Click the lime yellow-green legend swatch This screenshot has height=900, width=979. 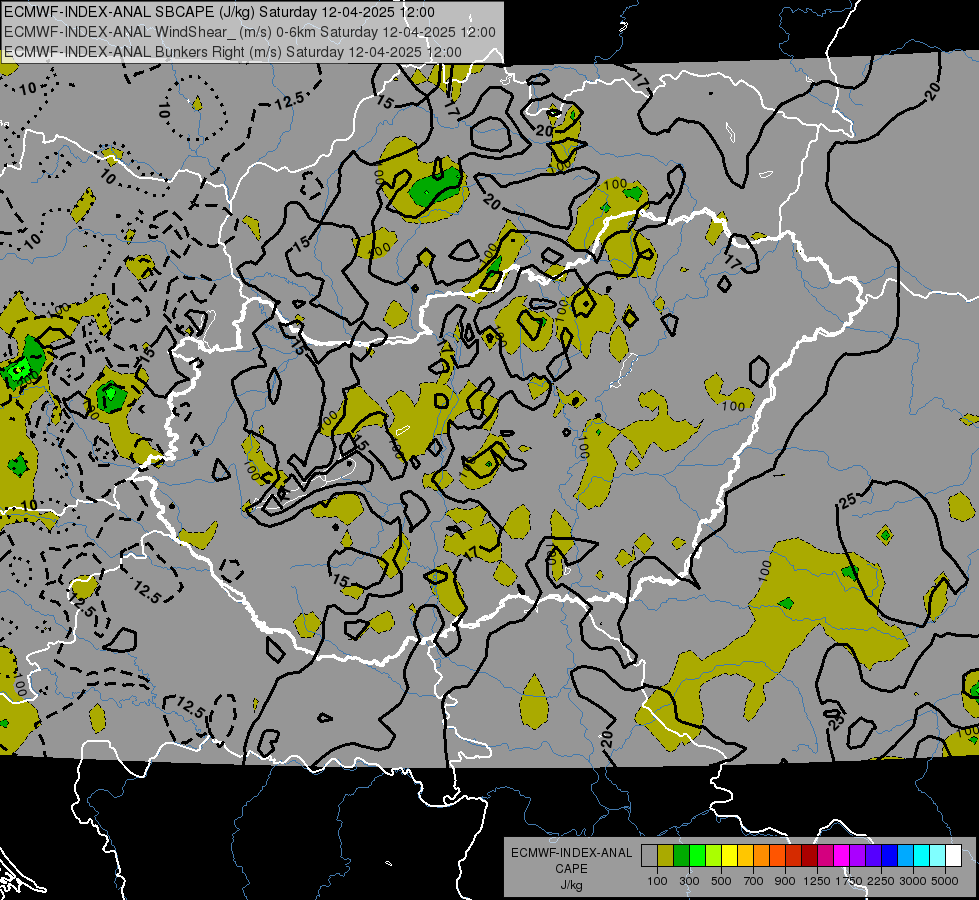point(714,855)
